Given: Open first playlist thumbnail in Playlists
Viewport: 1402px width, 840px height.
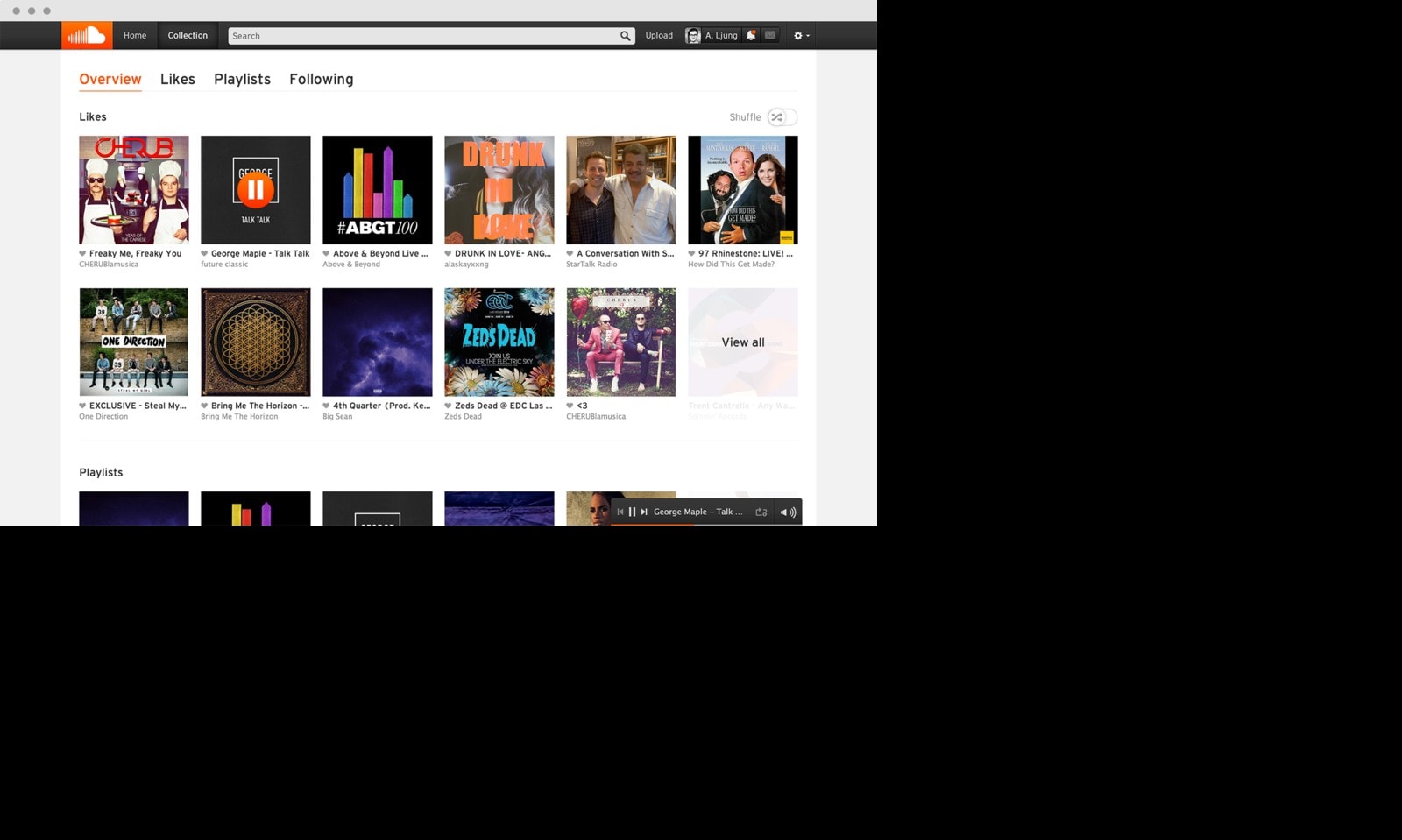Looking at the screenshot, I should pos(134,508).
